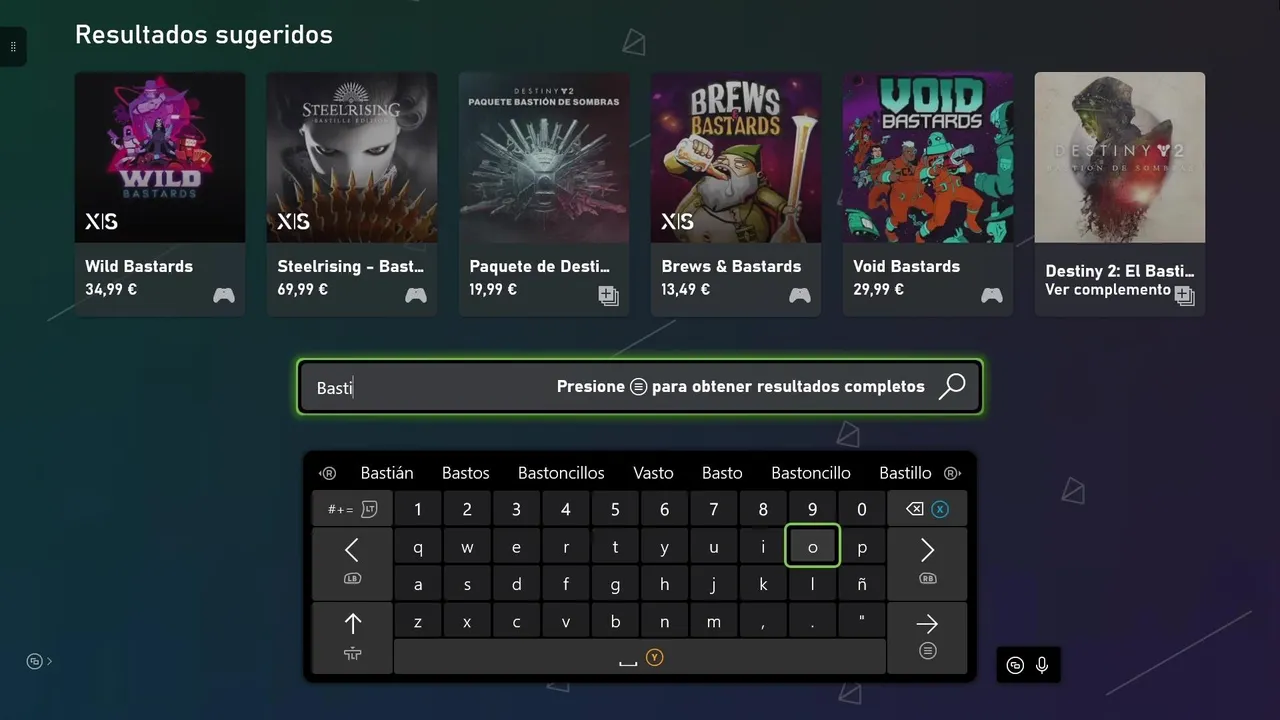Viewport: 1280px width, 720px height.
Task: Switch to symbols with #+= key
Action: coord(352,509)
